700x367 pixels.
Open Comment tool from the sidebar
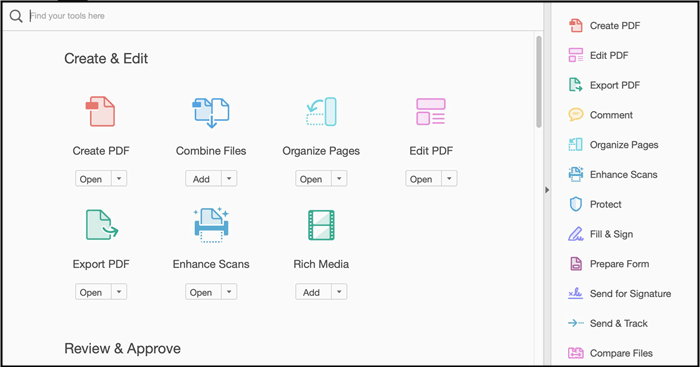(x=611, y=115)
